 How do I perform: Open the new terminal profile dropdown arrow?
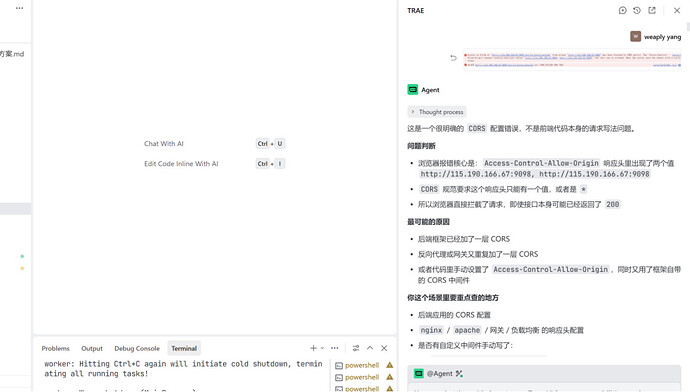(322, 348)
